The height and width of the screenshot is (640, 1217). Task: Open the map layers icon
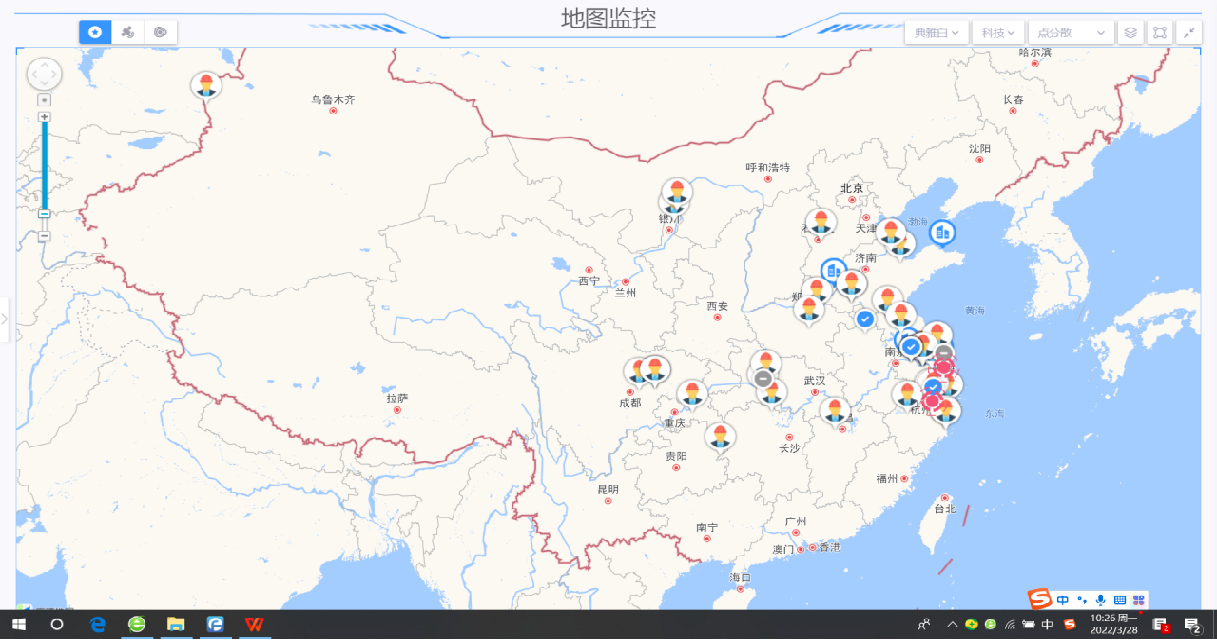point(1130,33)
